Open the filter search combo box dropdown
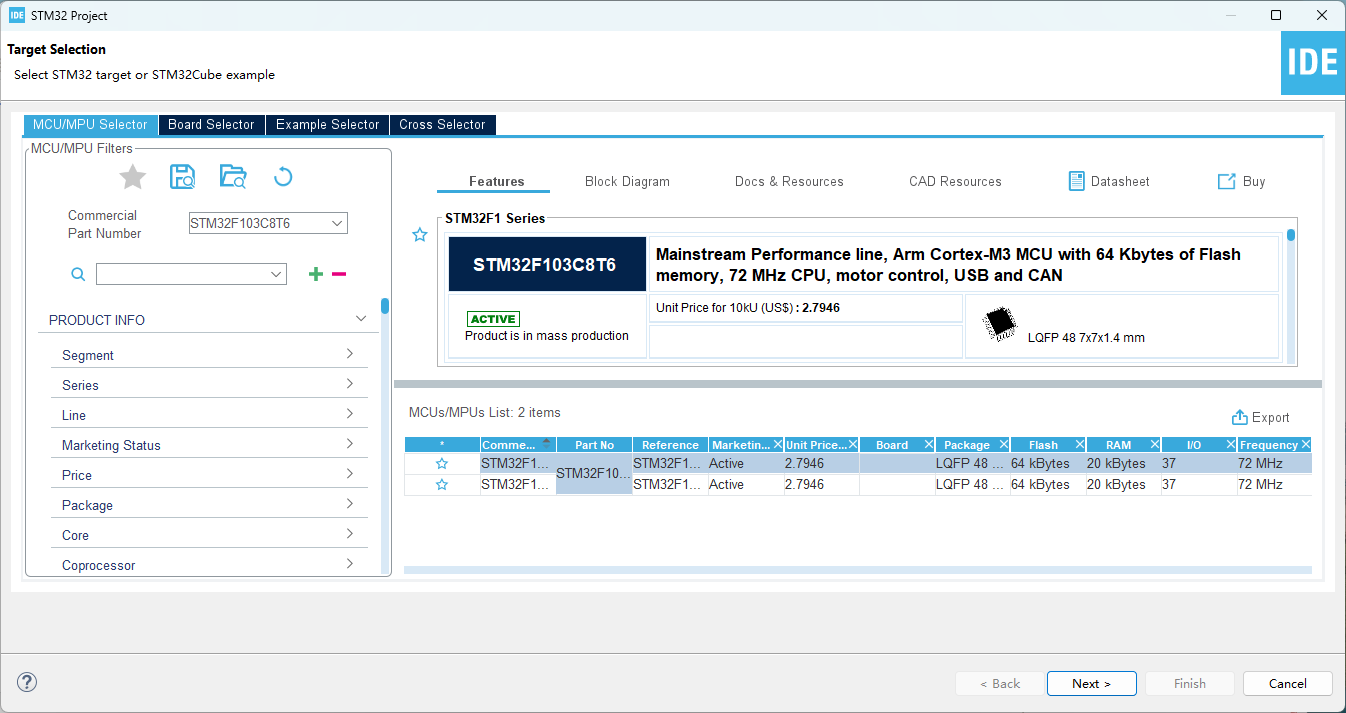 [276, 274]
